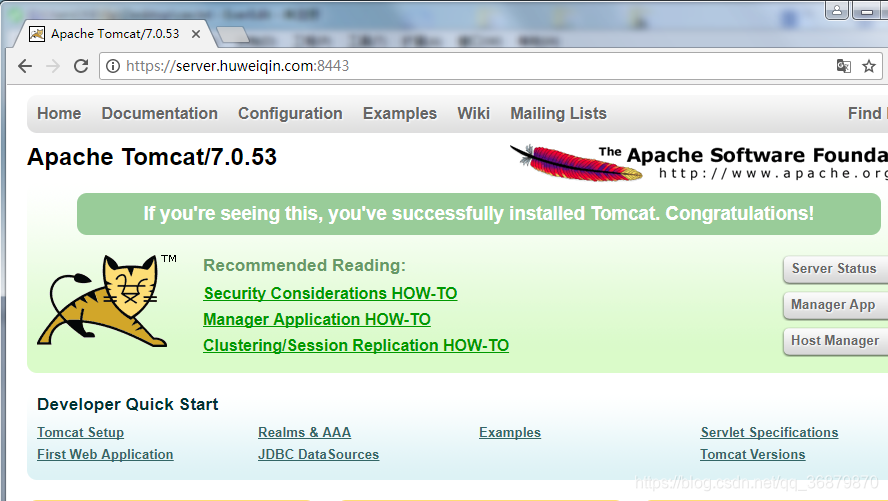Open the Wiki menu item
Image resolution: width=888 pixels, height=501 pixels.
(473, 113)
